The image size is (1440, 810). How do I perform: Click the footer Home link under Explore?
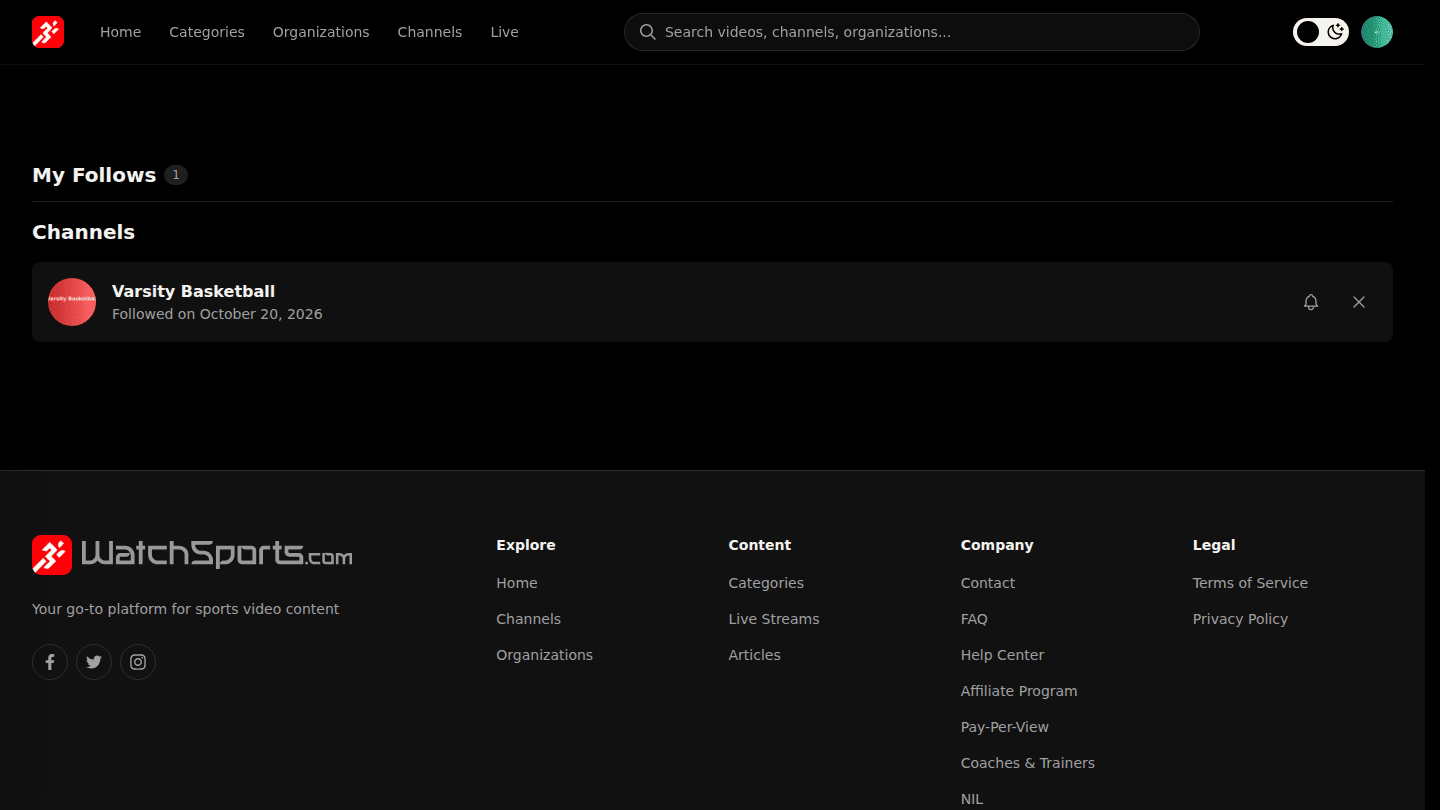(x=517, y=583)
